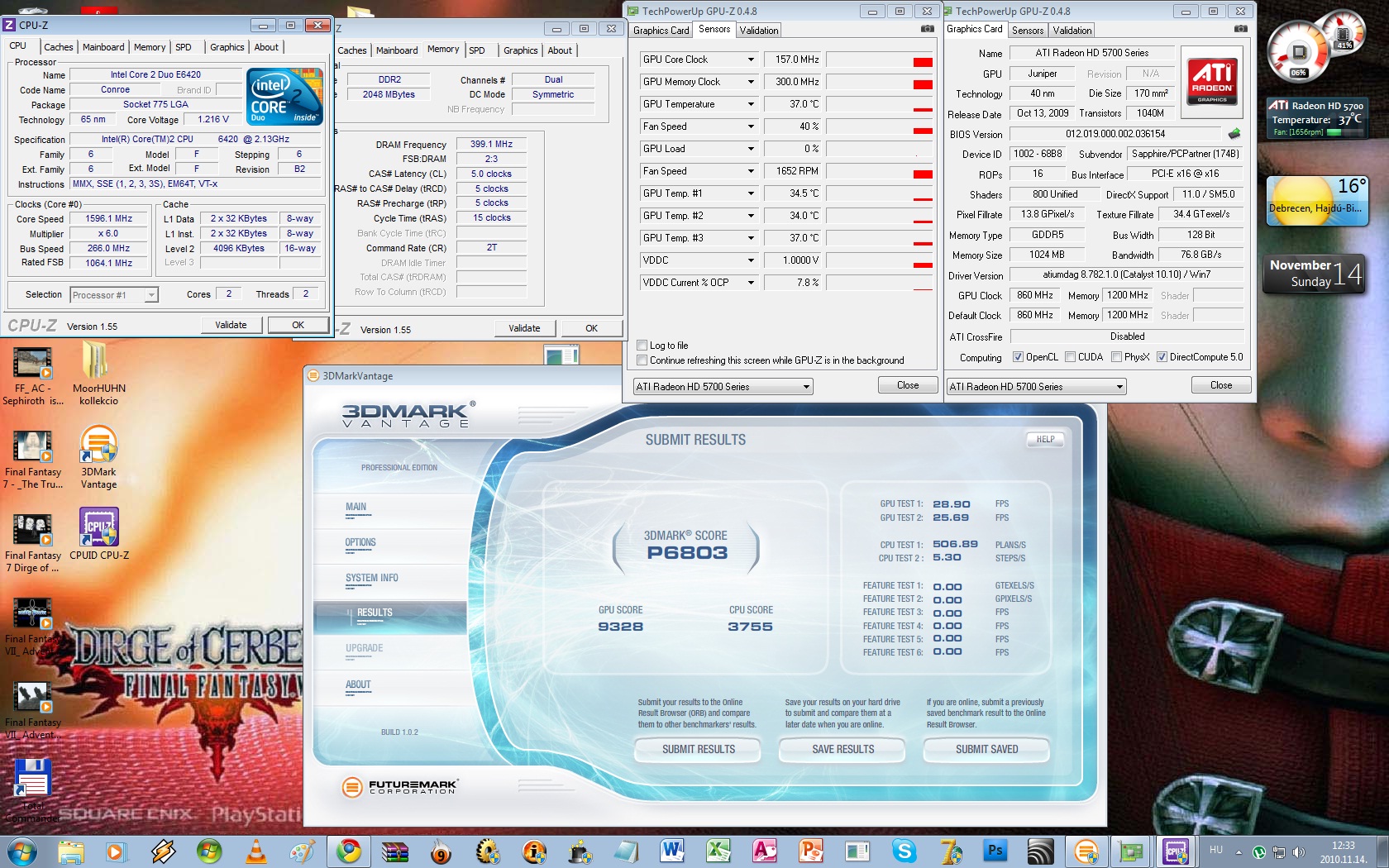
Task: Click the camera screenshot icon in GPU-Z Sensors window
Action: pos(928,30)
